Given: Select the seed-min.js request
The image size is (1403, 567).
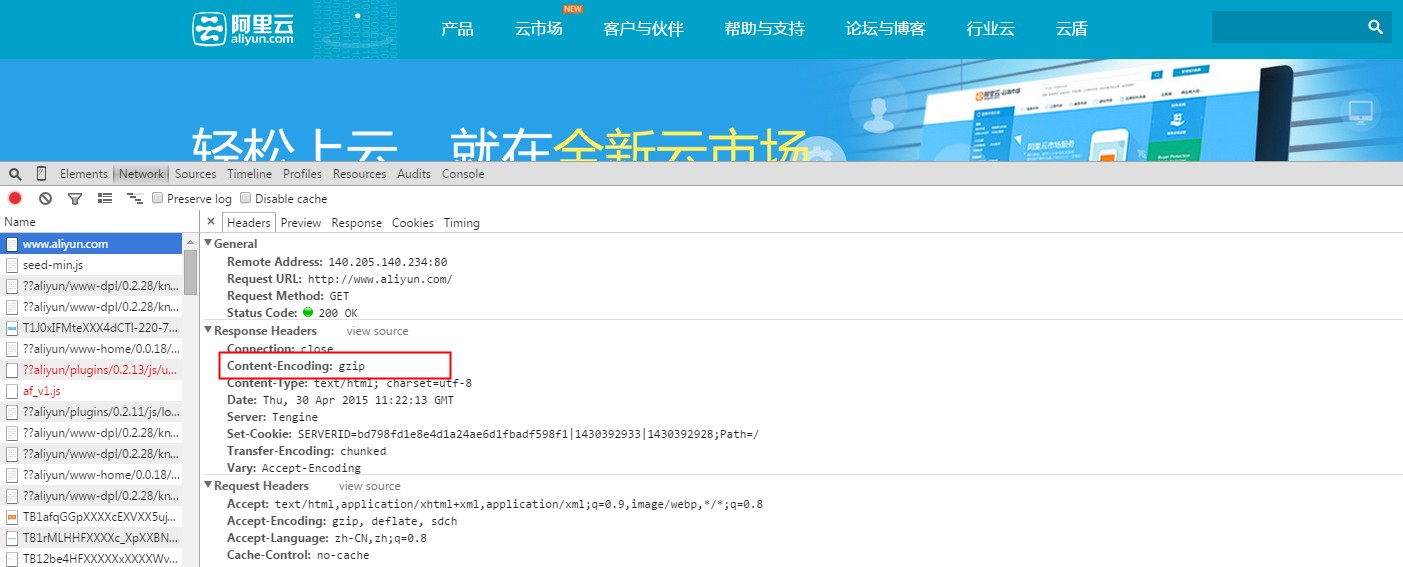Looking at the screenshot, I should pos(53,265).
